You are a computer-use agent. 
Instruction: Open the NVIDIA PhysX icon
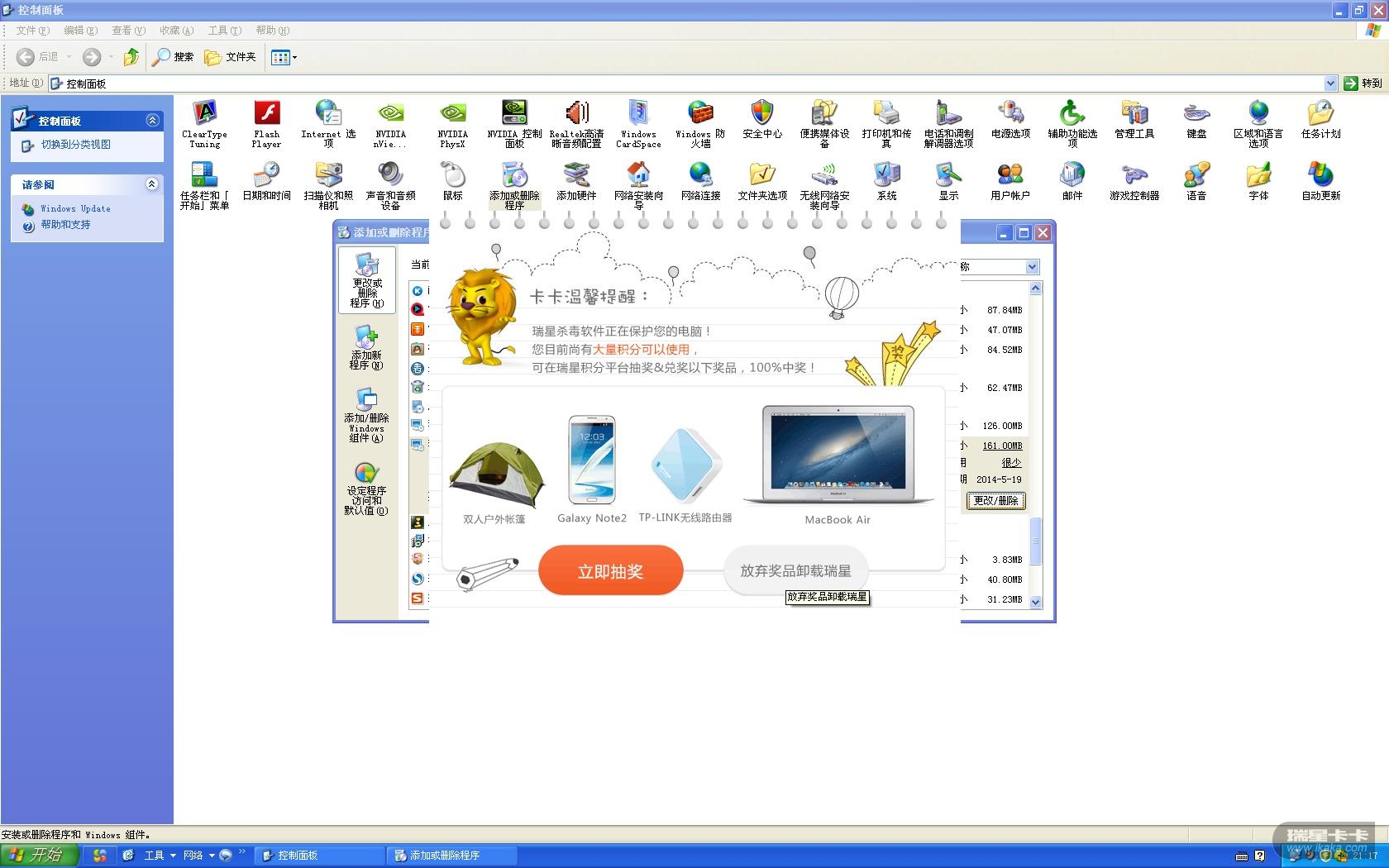tap(452, 123)
